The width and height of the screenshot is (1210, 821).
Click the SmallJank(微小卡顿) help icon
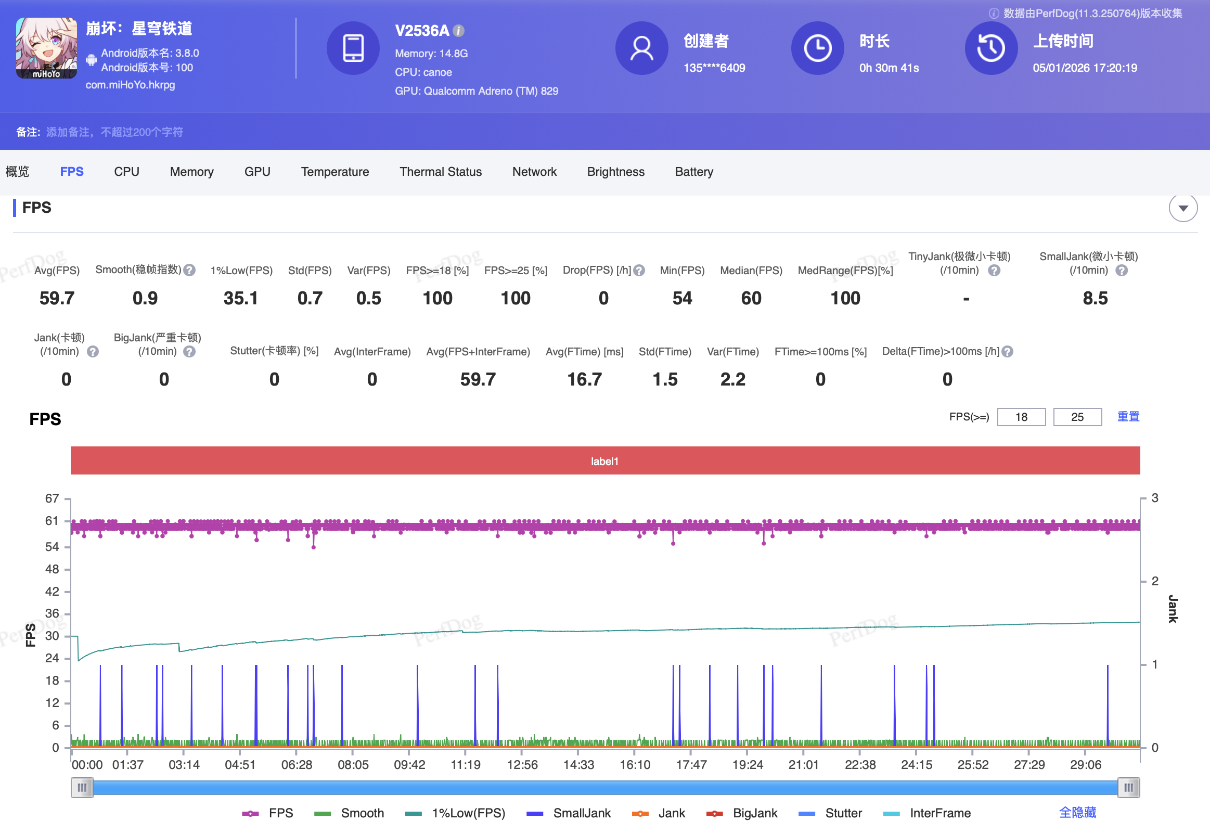pos(1121,271)
